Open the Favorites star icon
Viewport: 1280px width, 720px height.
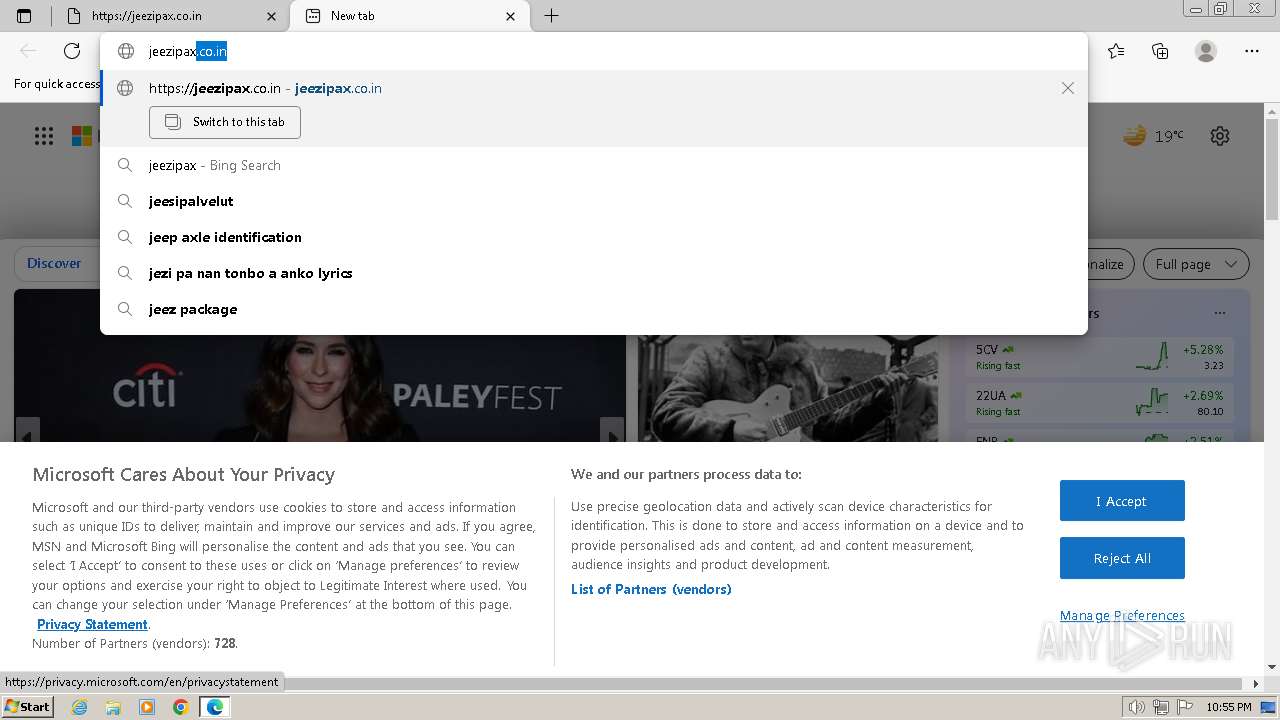pos(1116,51)
